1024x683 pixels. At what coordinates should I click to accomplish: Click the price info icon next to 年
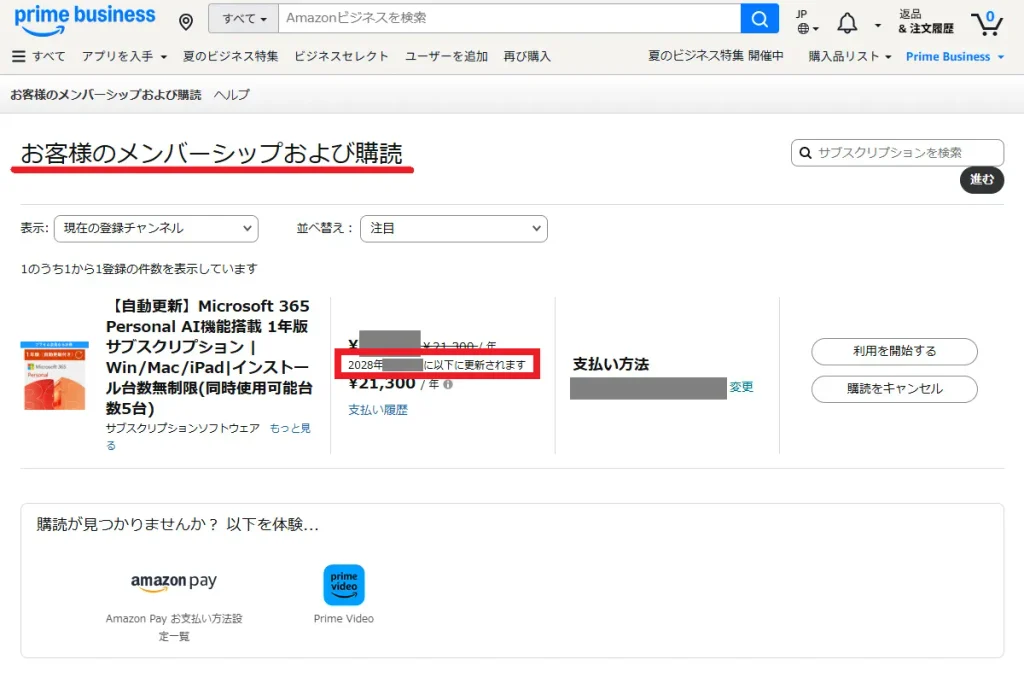(x=448, y=385)
